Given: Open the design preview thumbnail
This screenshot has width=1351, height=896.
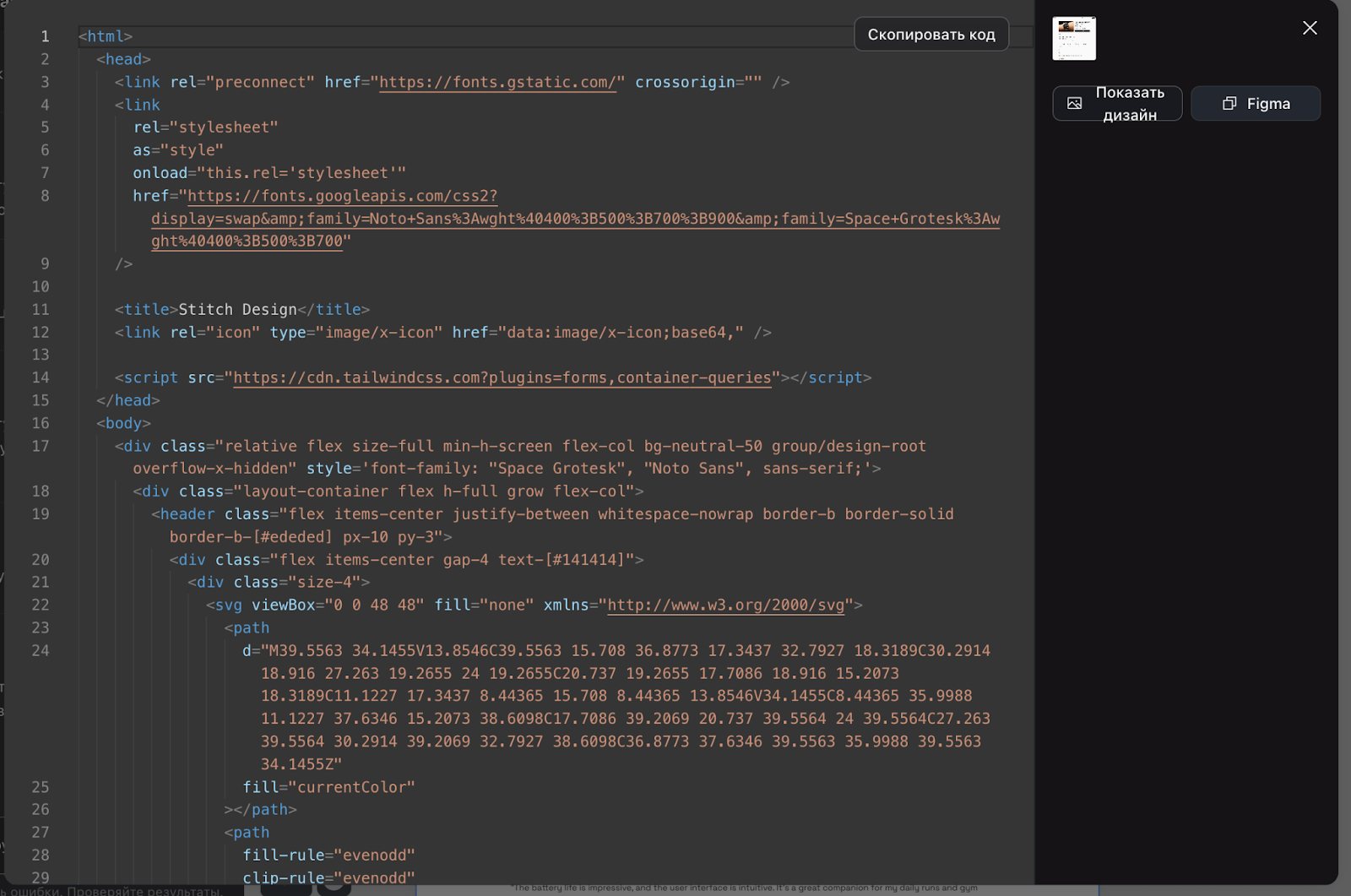Looking at the screenshot, I should 1074,38.
